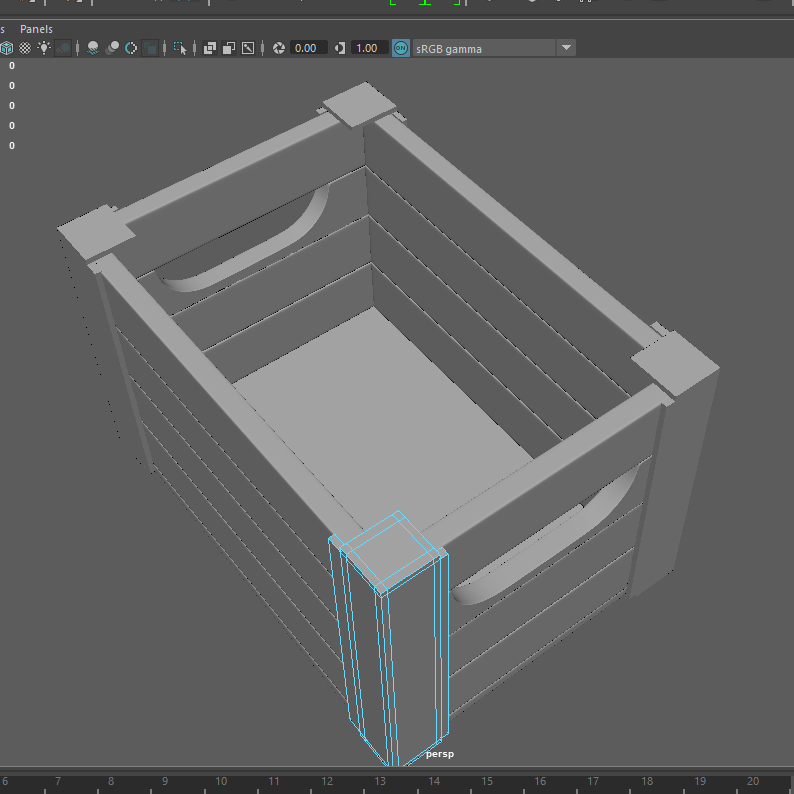Open the Panels menu
The width and height of the screenshot is (794, 794).
coord(36,29)
